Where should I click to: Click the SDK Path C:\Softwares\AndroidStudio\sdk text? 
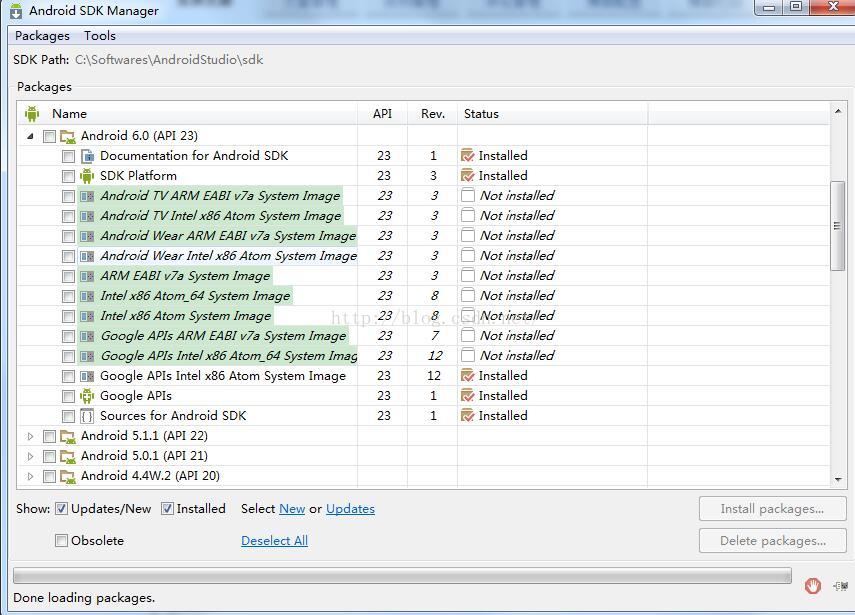coord(169,60)
